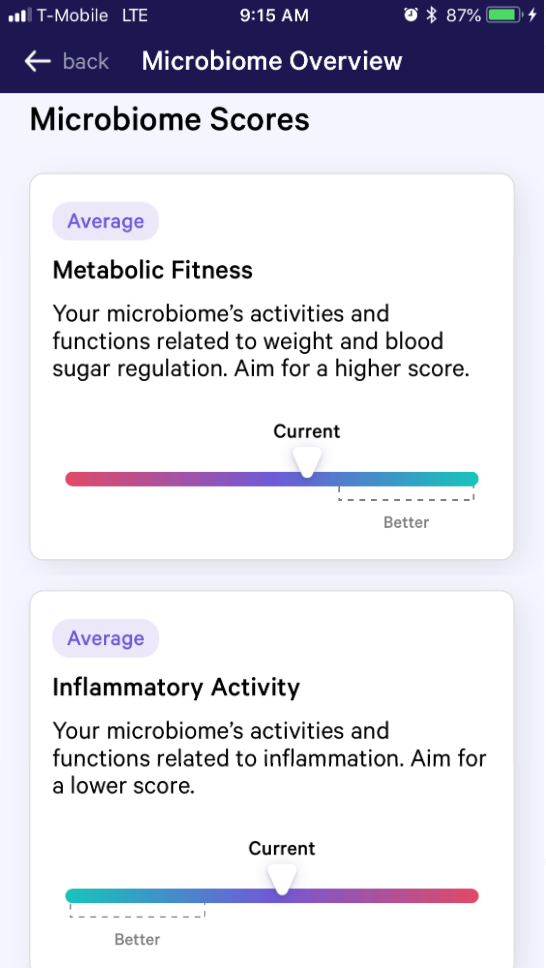Tap the Inflammatory Activity current score marker
This screenshot has height=968, width=546.
pyautogui.click(x=282, y=880)
